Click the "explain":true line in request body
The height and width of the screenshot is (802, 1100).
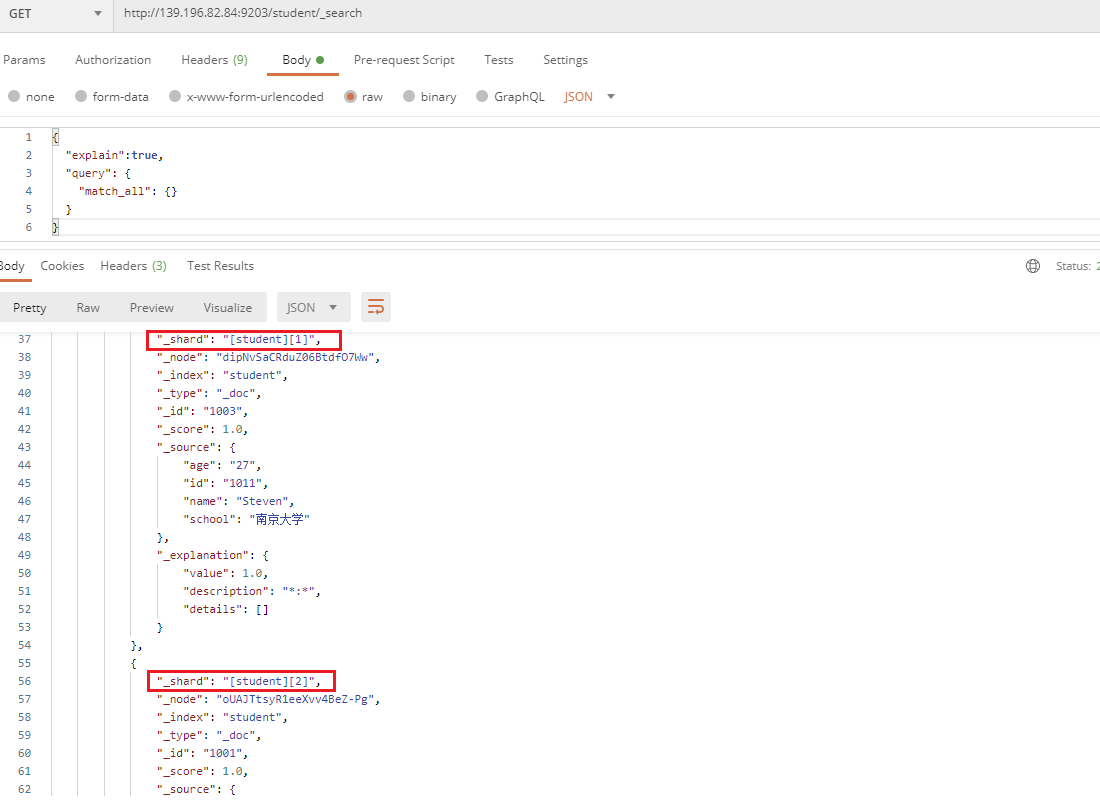(x=114, y=155)
